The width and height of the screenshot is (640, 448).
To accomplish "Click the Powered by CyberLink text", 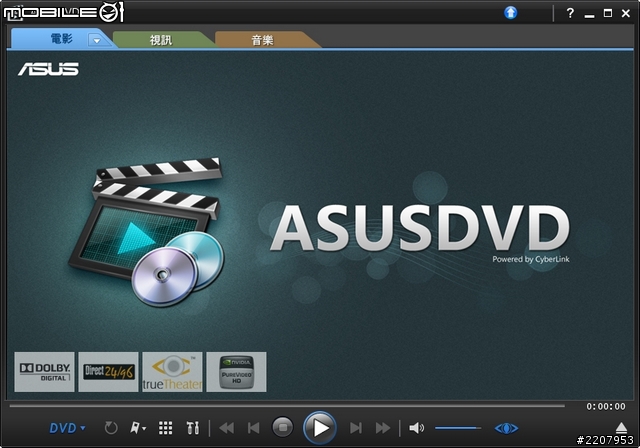I will (x=531, y=259).
